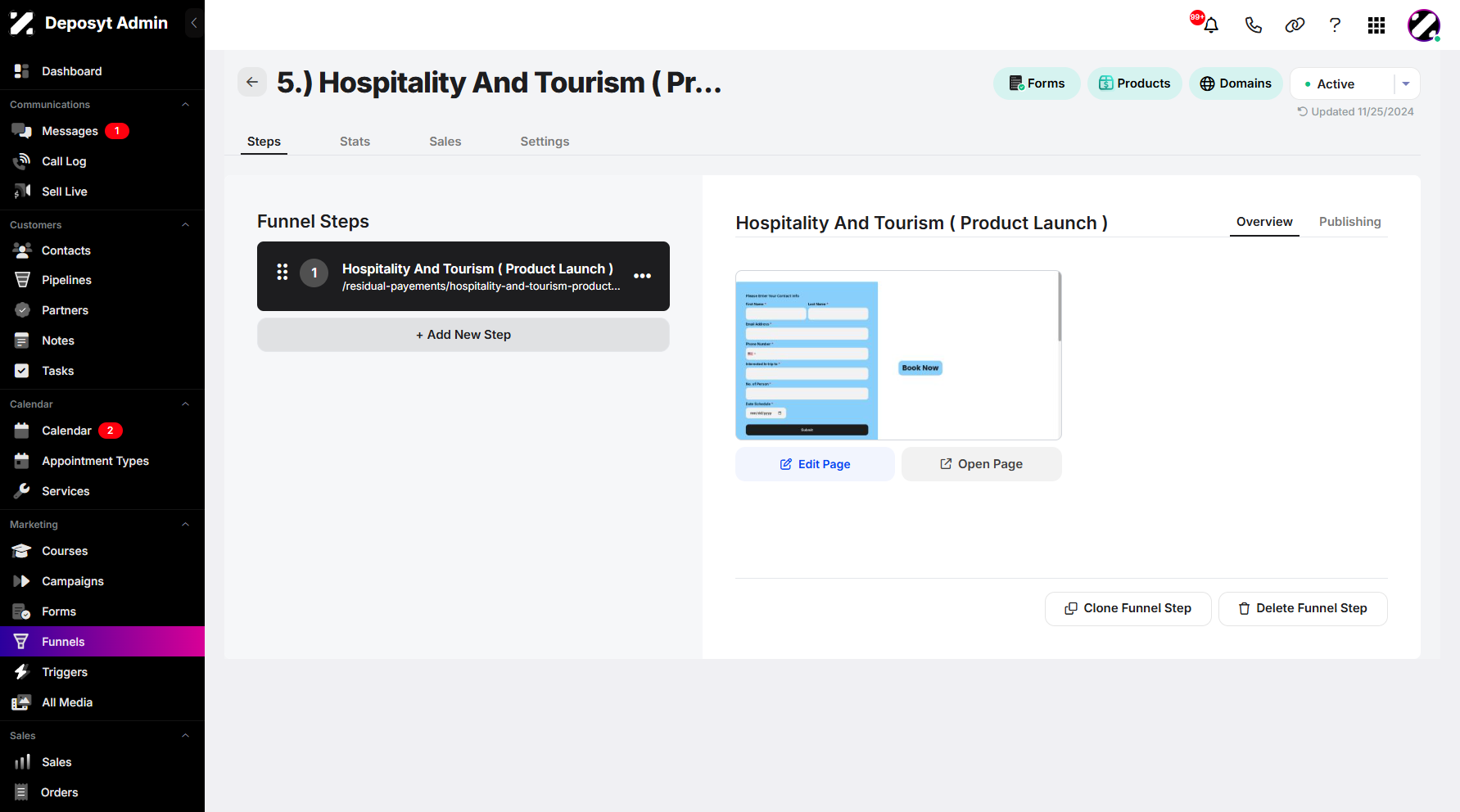Open All Media library
The height and width of the screenshot is (812, 1460).
point(102,702)
